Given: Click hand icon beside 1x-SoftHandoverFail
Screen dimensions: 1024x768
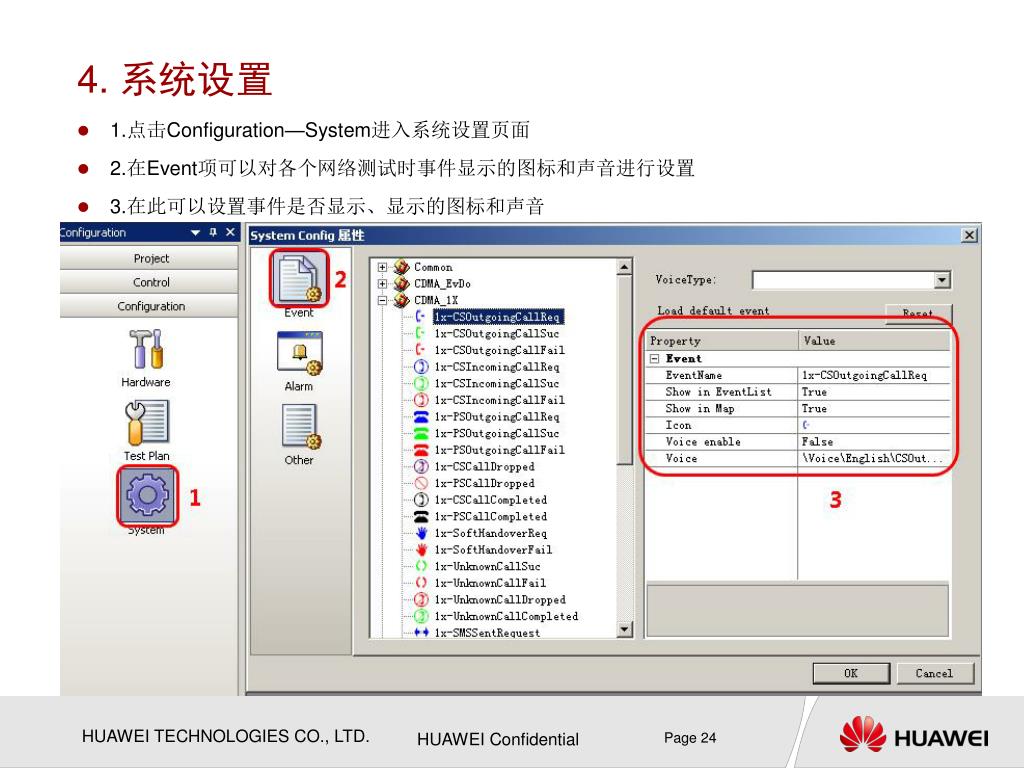Looking at the screenshot, I should (x=421, y=550).
